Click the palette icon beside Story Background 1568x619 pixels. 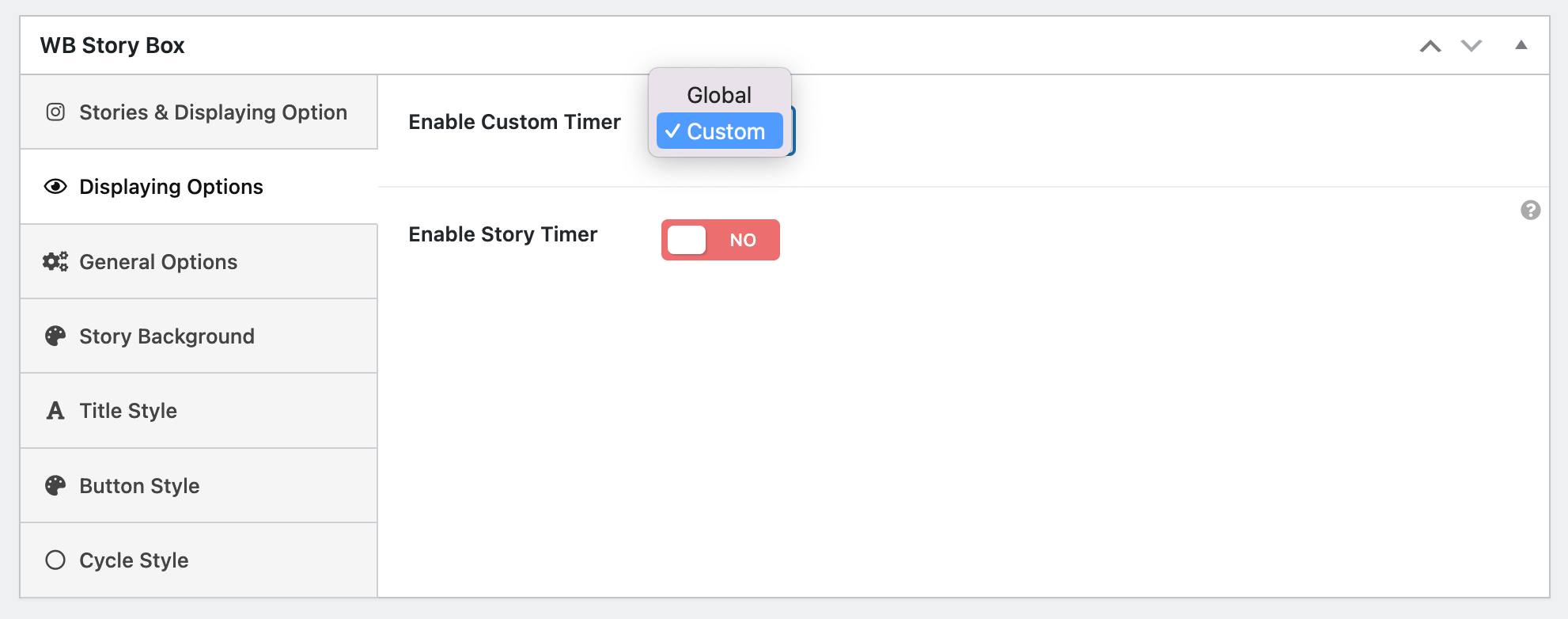click(x=55, y=336)
